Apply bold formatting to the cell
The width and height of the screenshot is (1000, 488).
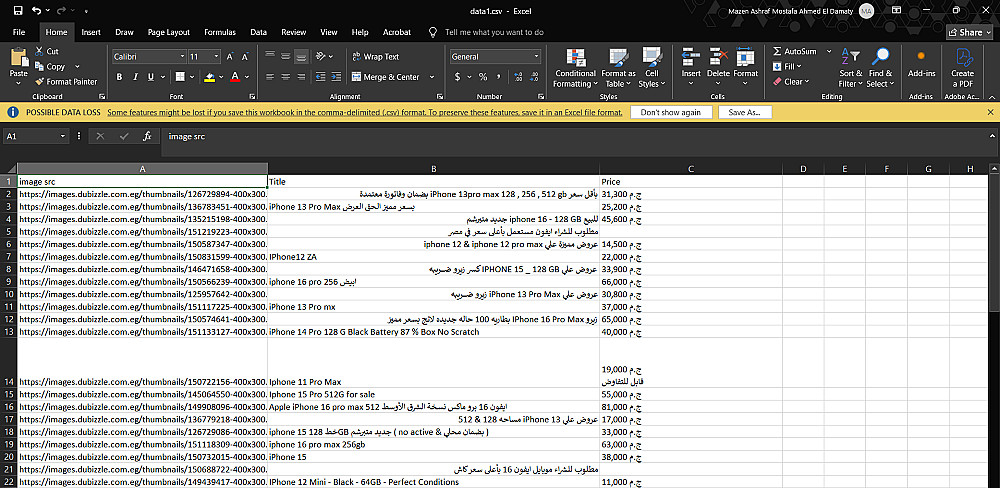pyautogui.click(x=120, y=76)
